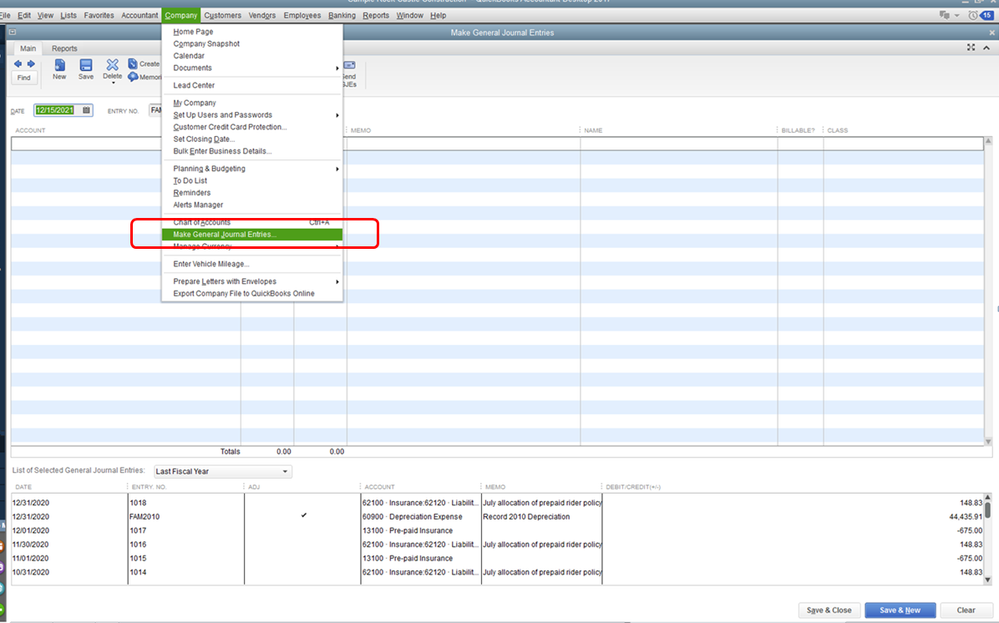Open the Customers menu
Image resolution: width=999 pixels, height=623 pixels.
click(x=222, y=15)
